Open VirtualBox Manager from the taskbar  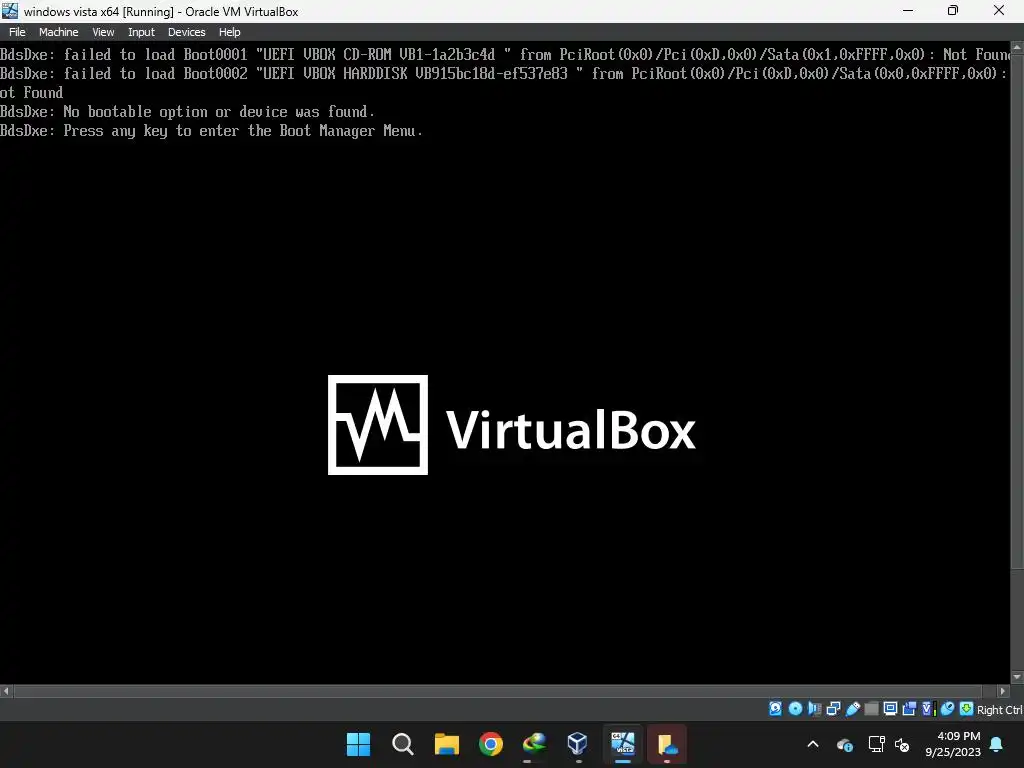click(578, 744)
